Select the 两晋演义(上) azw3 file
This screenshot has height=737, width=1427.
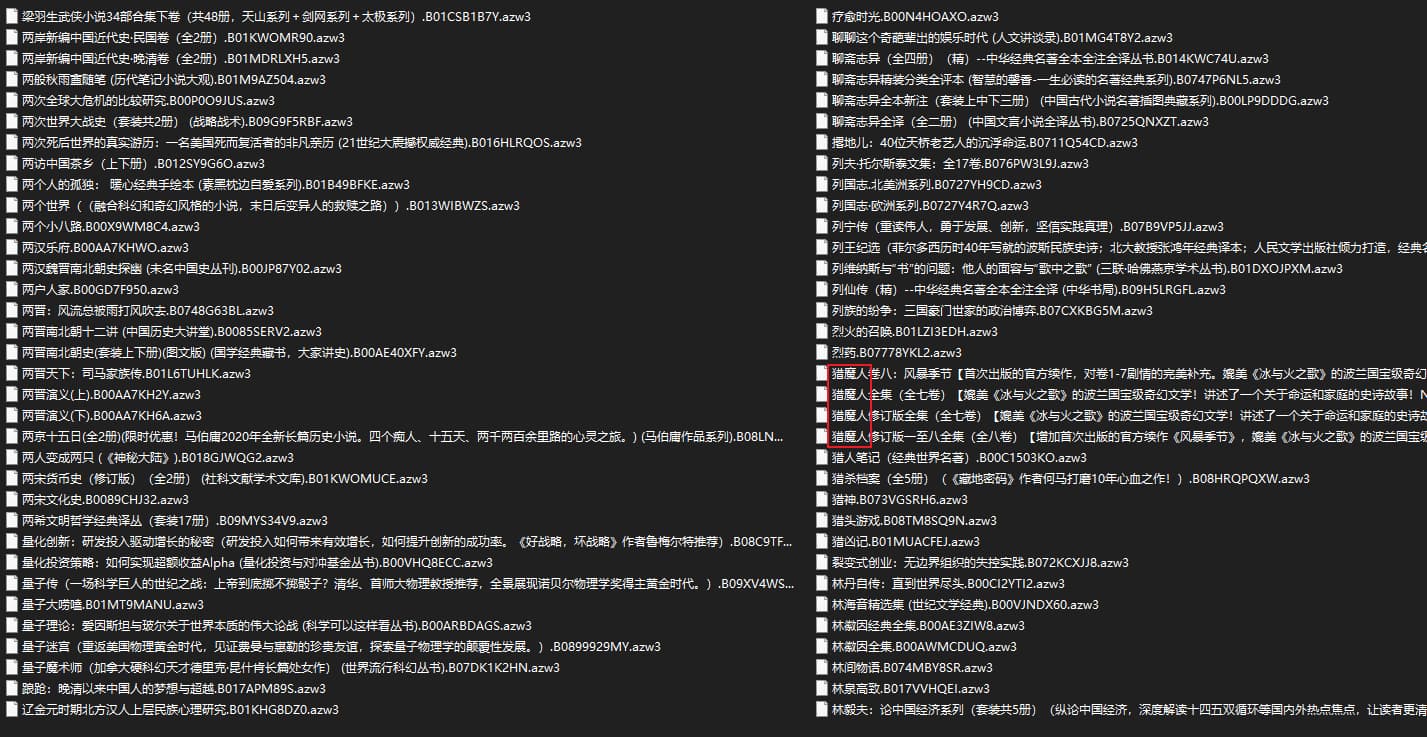point(111,395)
